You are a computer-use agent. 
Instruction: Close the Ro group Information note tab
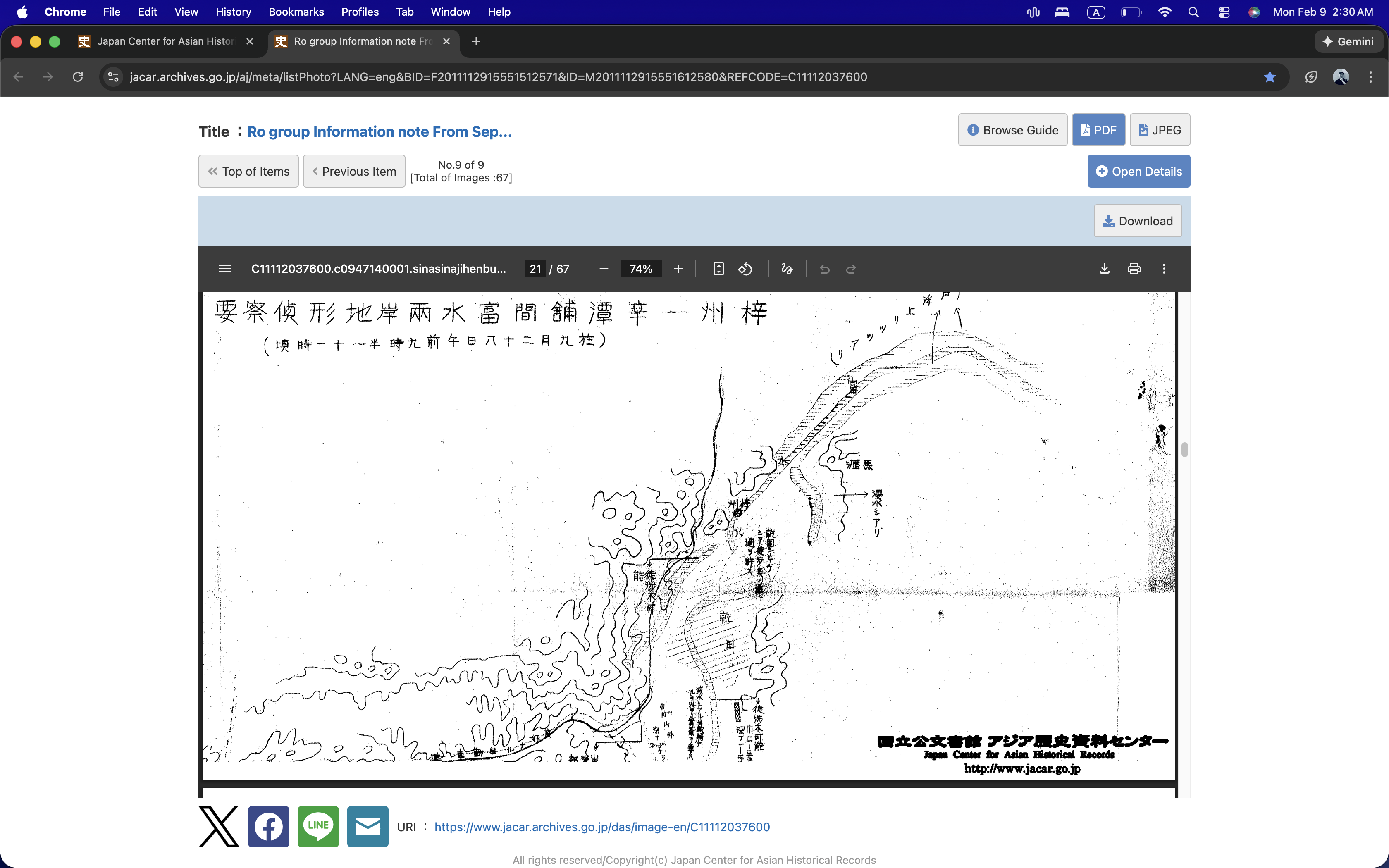pyautogui.click(x=446, y=41)
